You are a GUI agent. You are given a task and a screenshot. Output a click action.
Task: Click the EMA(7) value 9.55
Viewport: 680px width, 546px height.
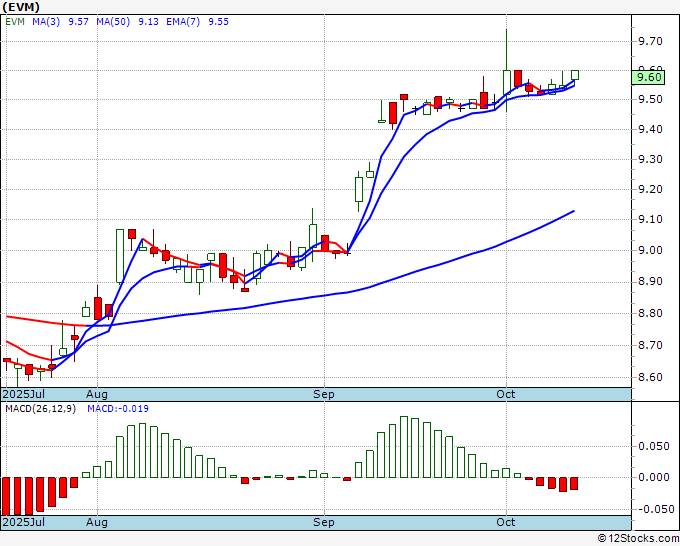(x=219, y=22)
